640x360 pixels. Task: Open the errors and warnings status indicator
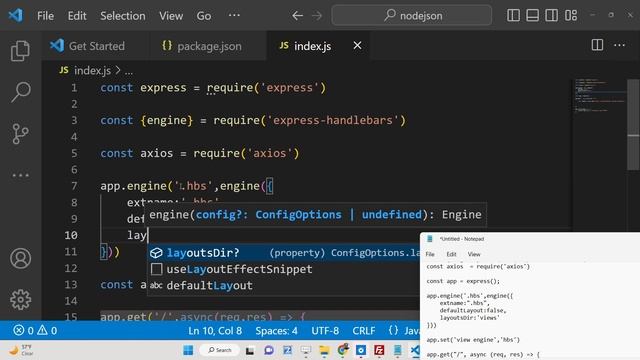tap(35, 330)
